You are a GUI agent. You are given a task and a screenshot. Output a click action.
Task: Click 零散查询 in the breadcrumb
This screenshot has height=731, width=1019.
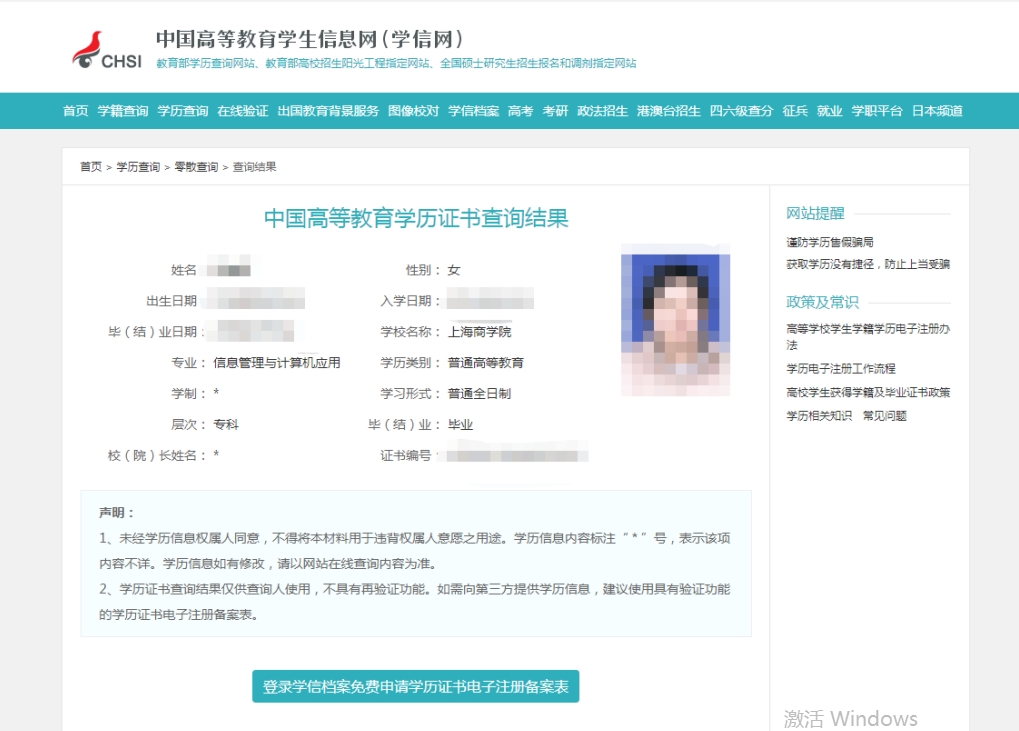[196, 167]
